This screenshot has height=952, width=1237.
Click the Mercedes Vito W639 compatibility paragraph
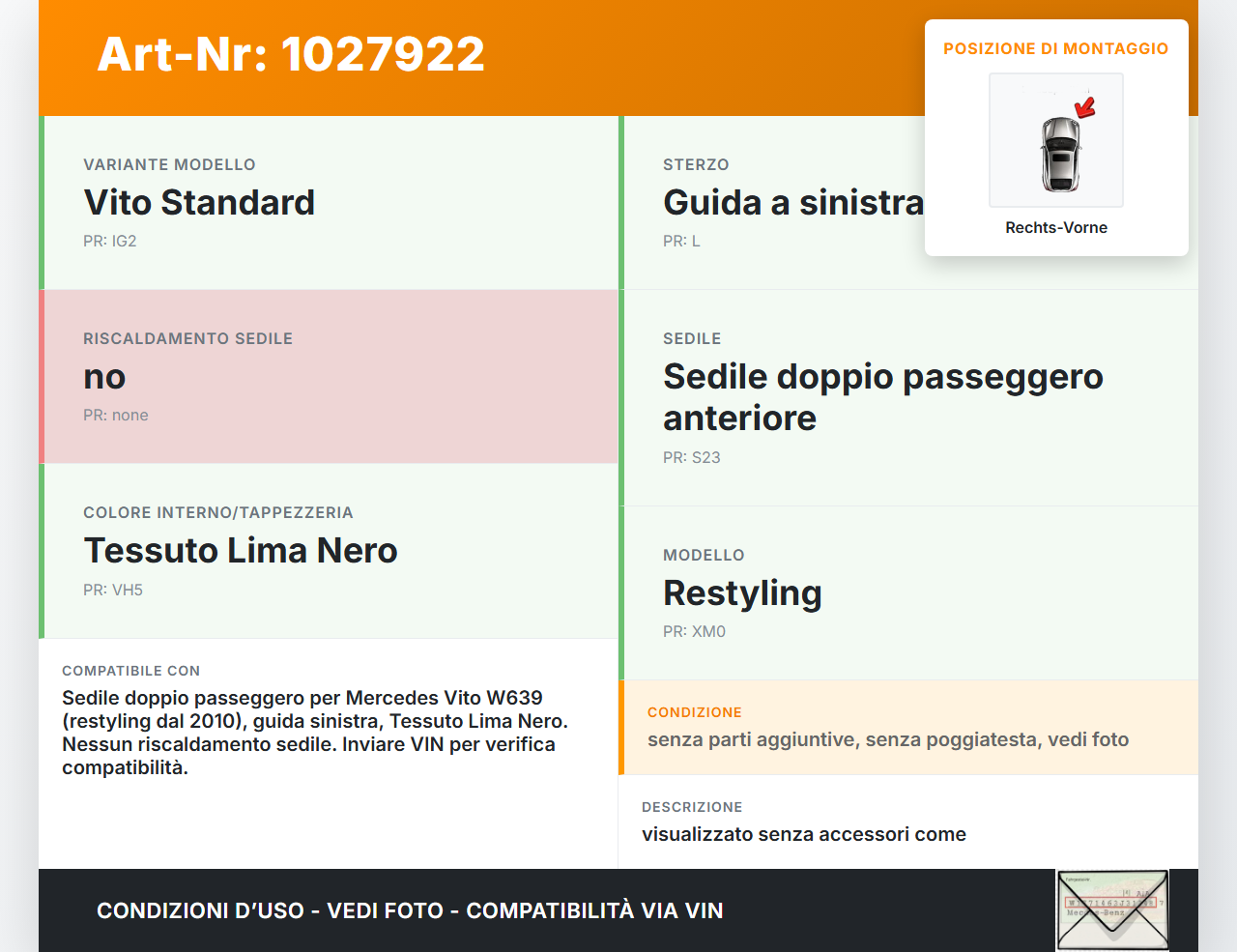click(315, 733)
